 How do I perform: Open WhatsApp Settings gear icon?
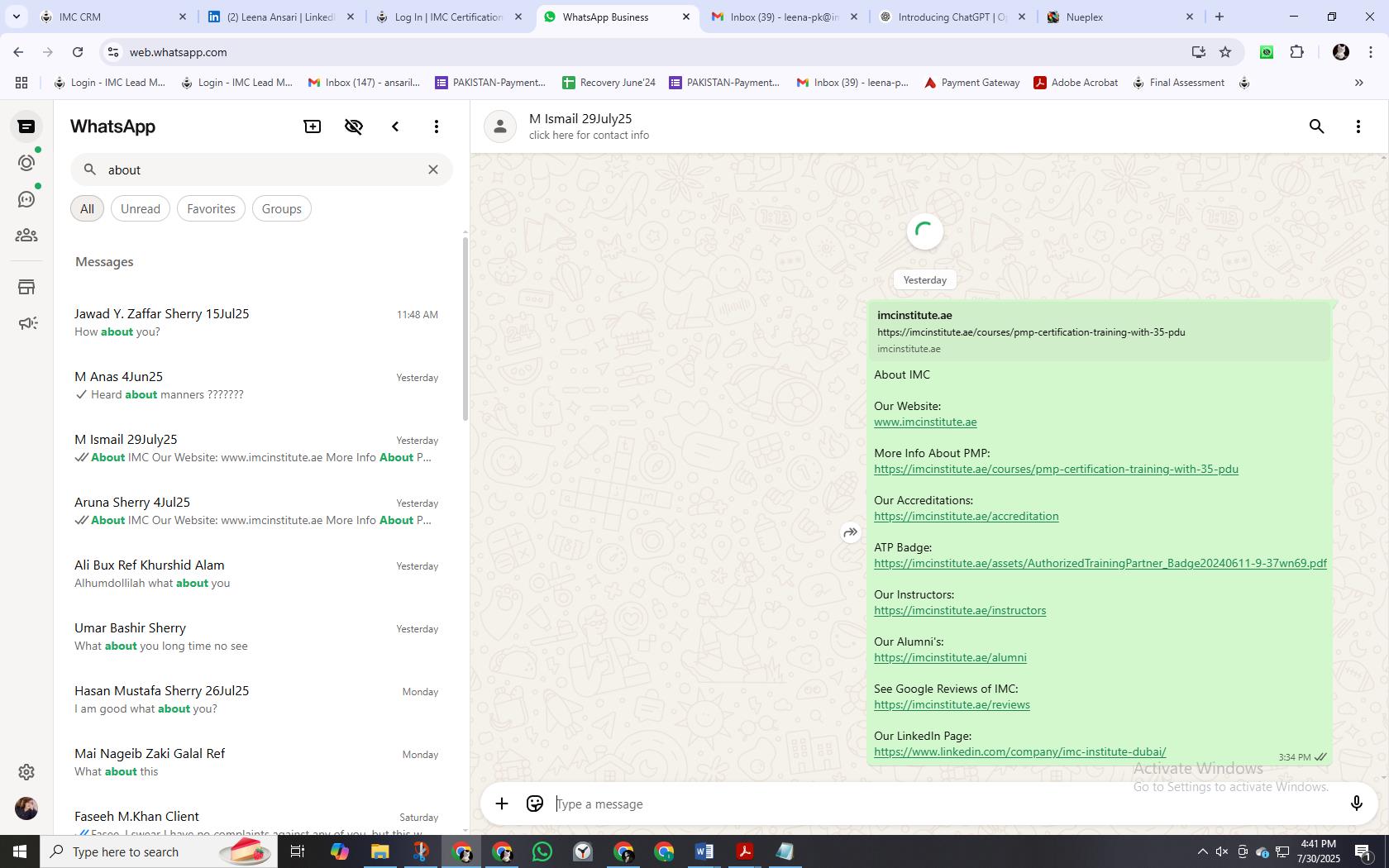(26, 771)
